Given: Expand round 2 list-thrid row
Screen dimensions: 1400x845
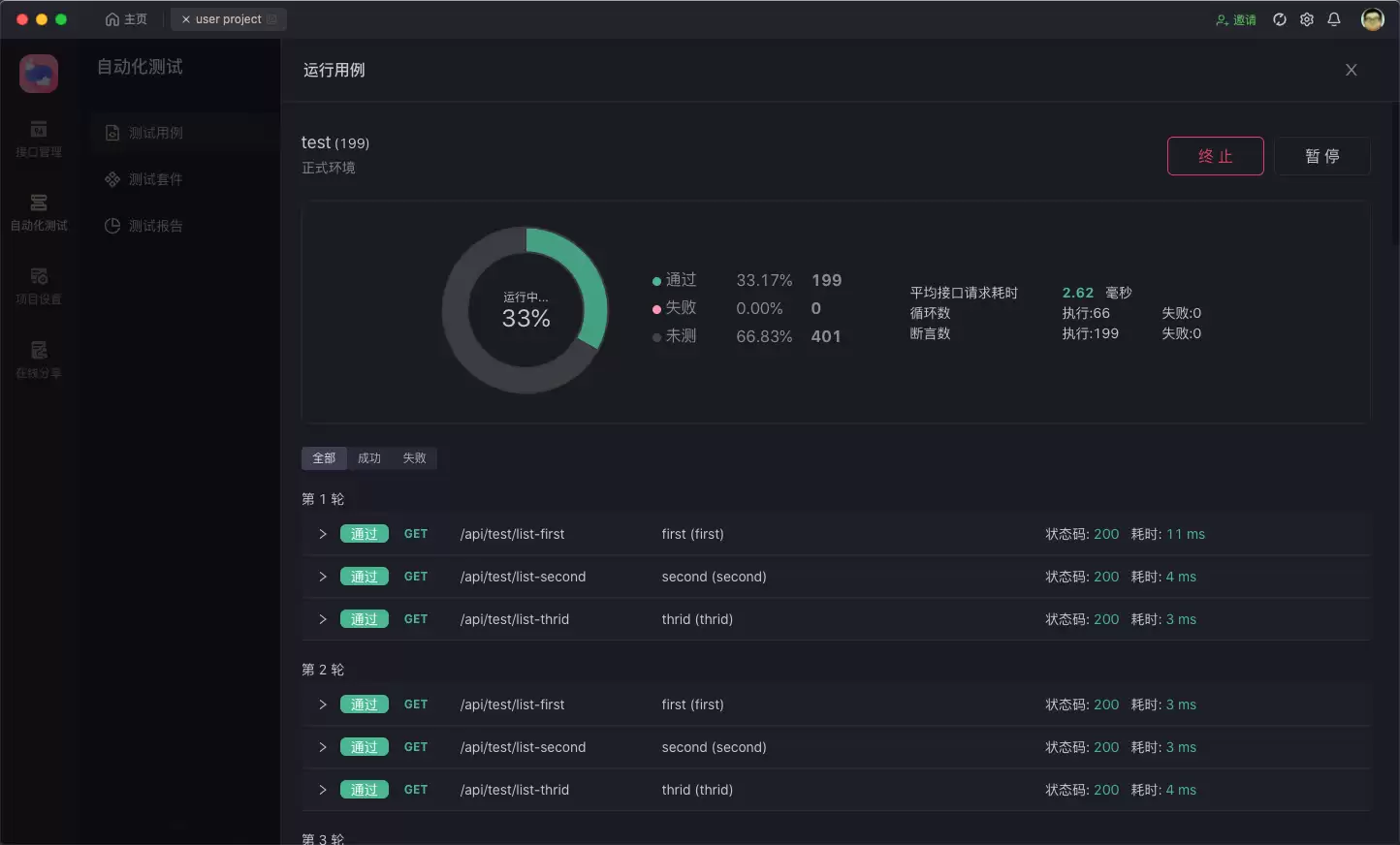Looking at the screenshot, I should 323,790.
